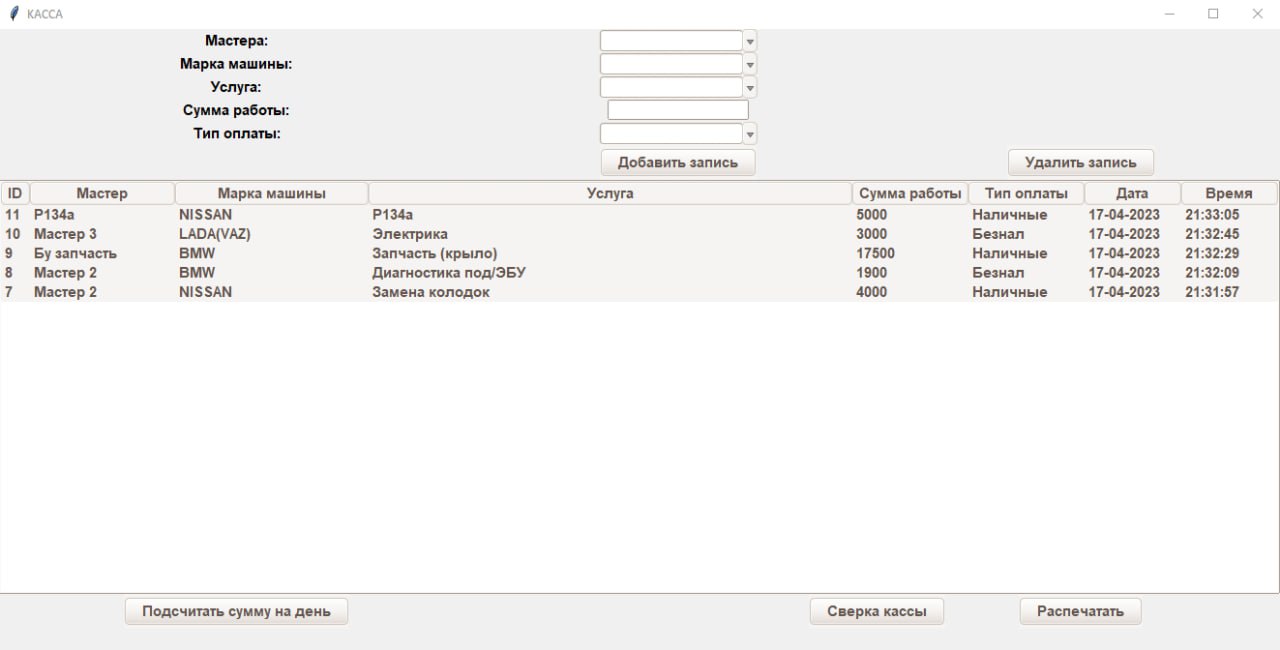Sort by the Услуга column header
Image resolution: width=1280 pixels, height=650 pixels.
(610, 193)
